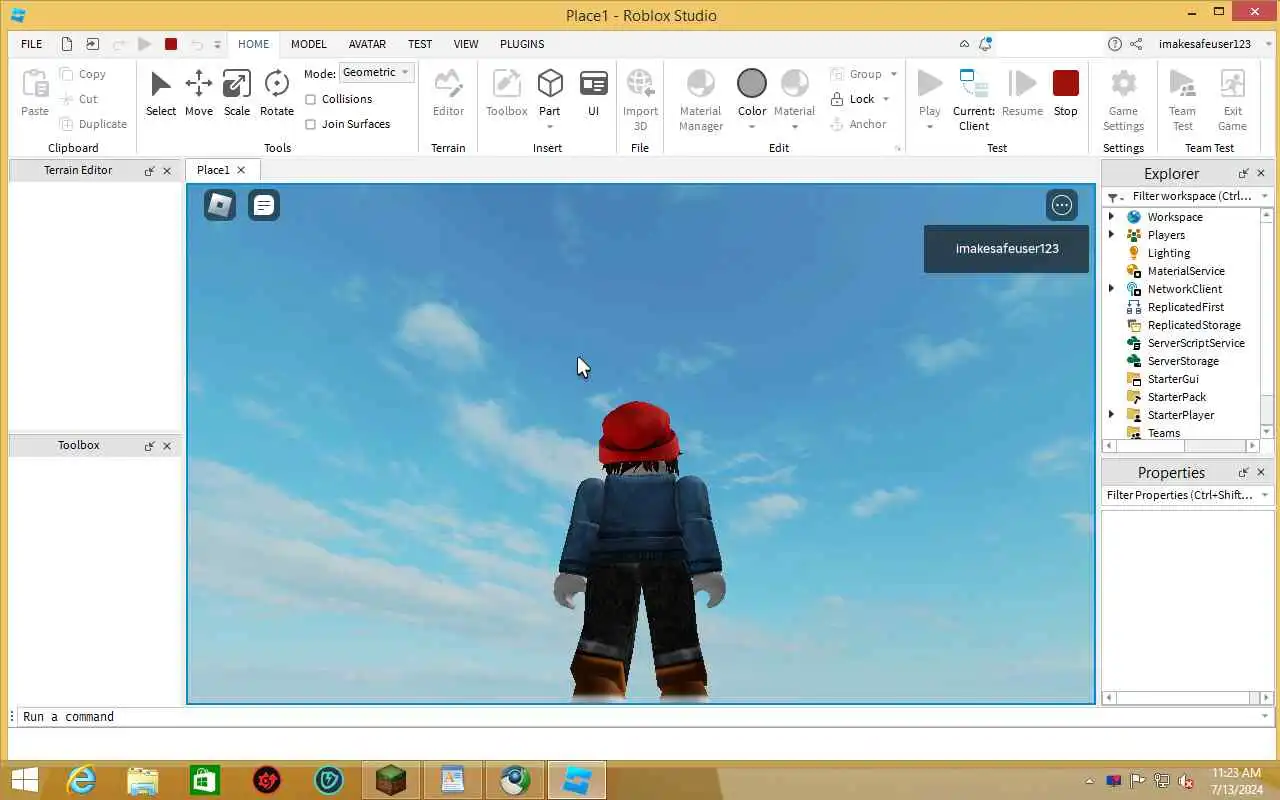Open the Play dropdown arrow
1280x800 pixels.
coord(930,127)
